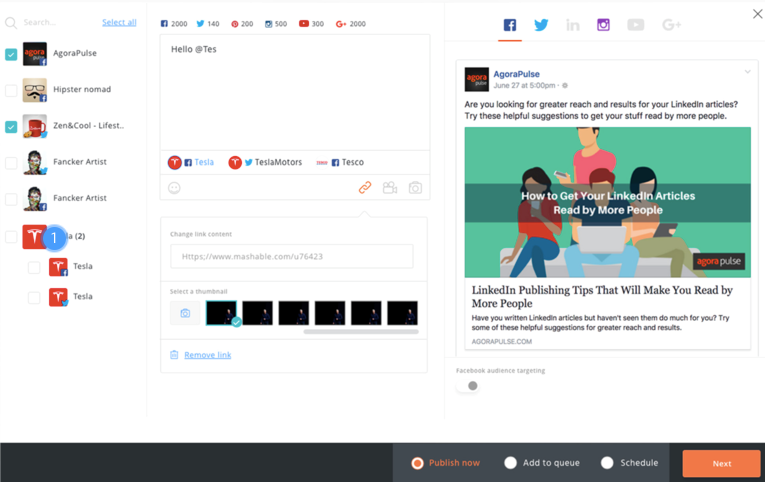Click the LinkedIn Publishing Tips headline

[x=602, y=297]
